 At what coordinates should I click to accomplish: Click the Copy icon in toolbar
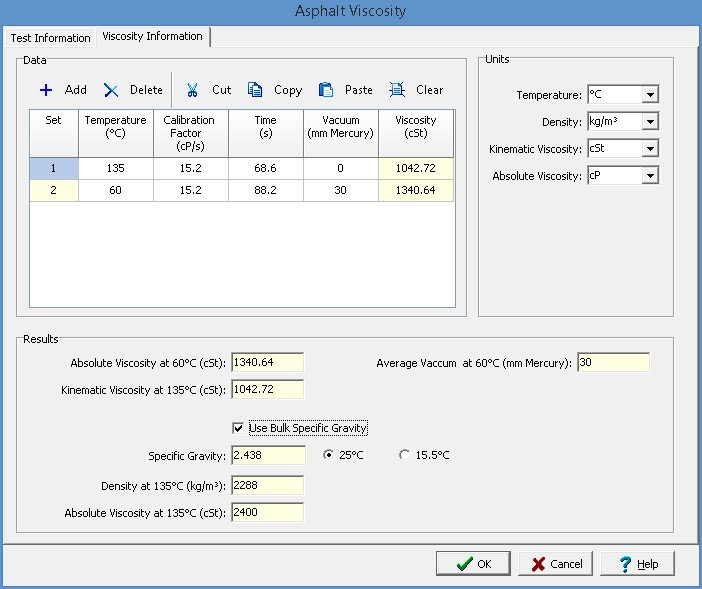coord(255,90)
